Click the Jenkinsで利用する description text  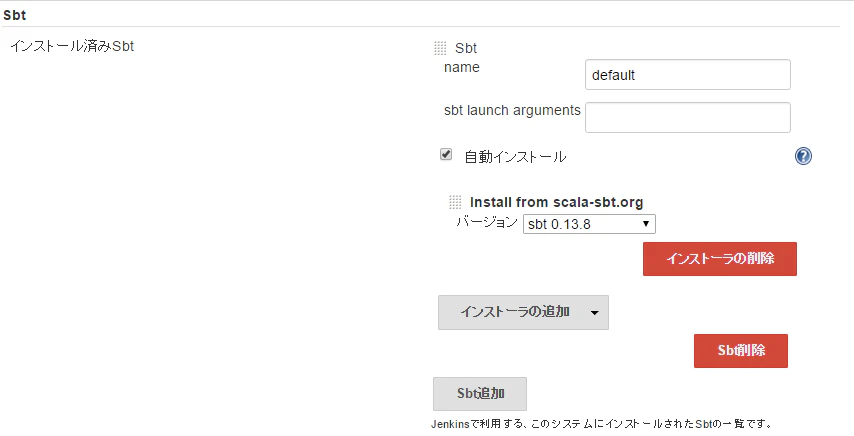click(x=601, y=424)
